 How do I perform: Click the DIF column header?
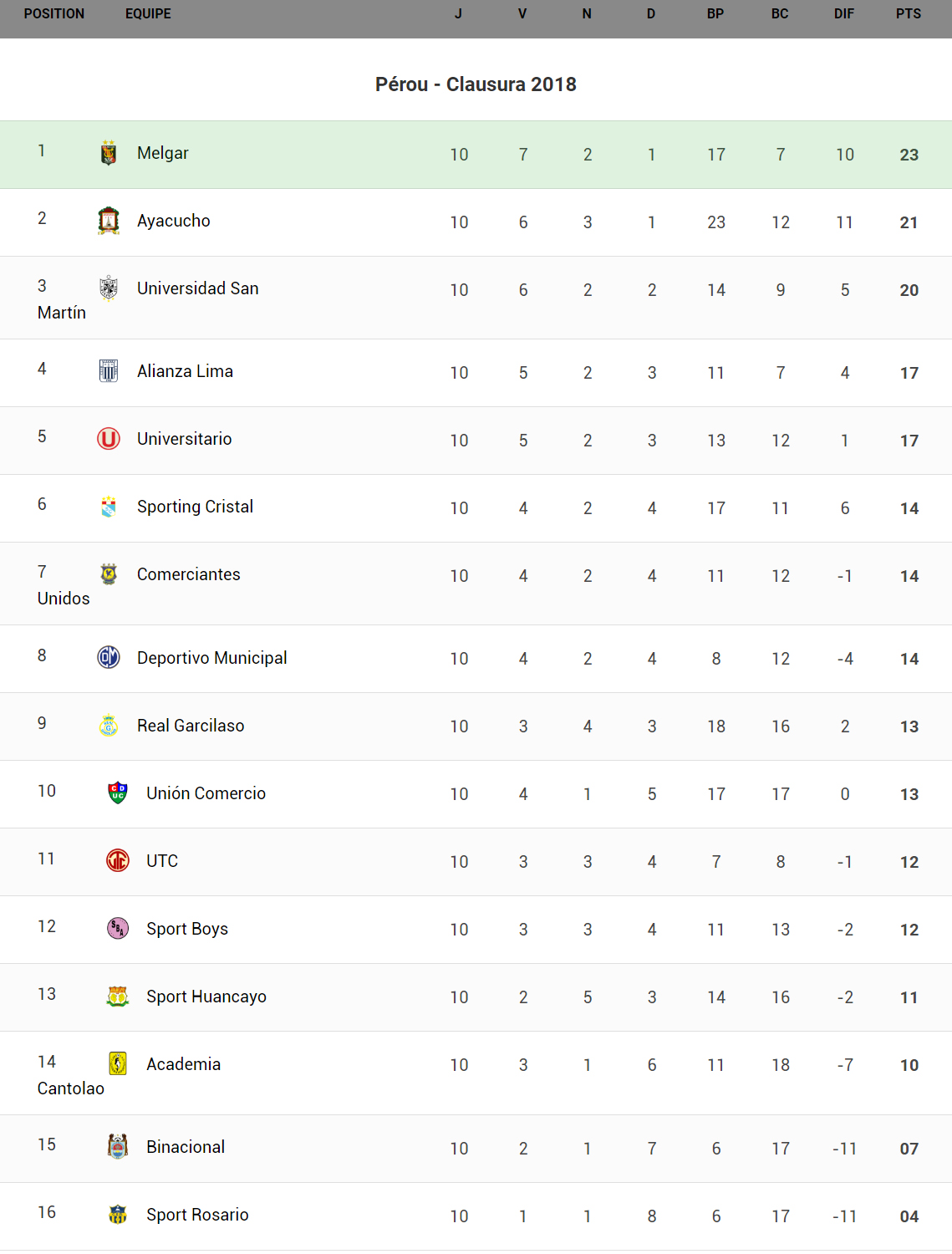click(844, 14)
